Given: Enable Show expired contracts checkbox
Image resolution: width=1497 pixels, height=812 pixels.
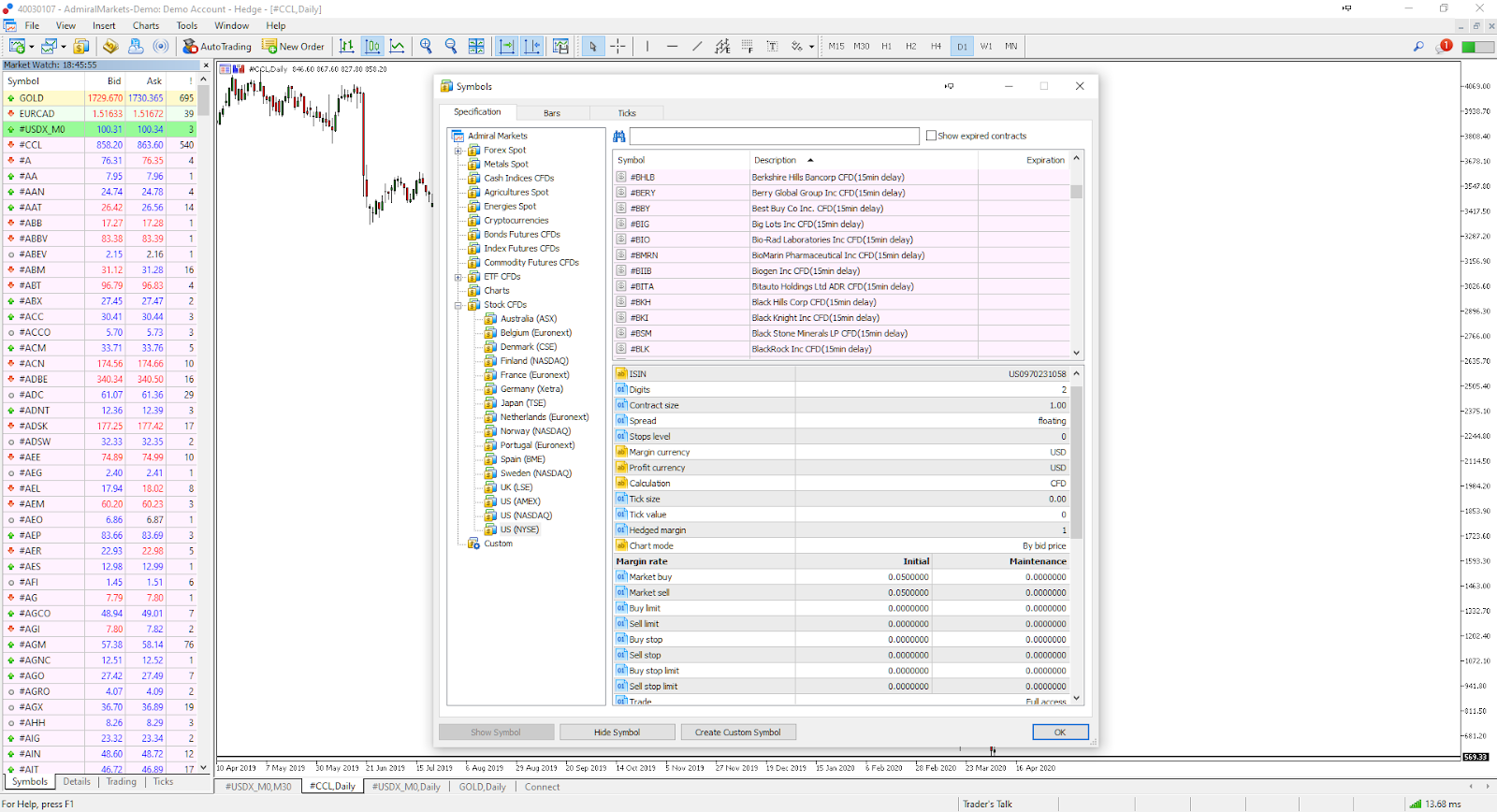Looking at the screenshot, I should tap(931, 136).
